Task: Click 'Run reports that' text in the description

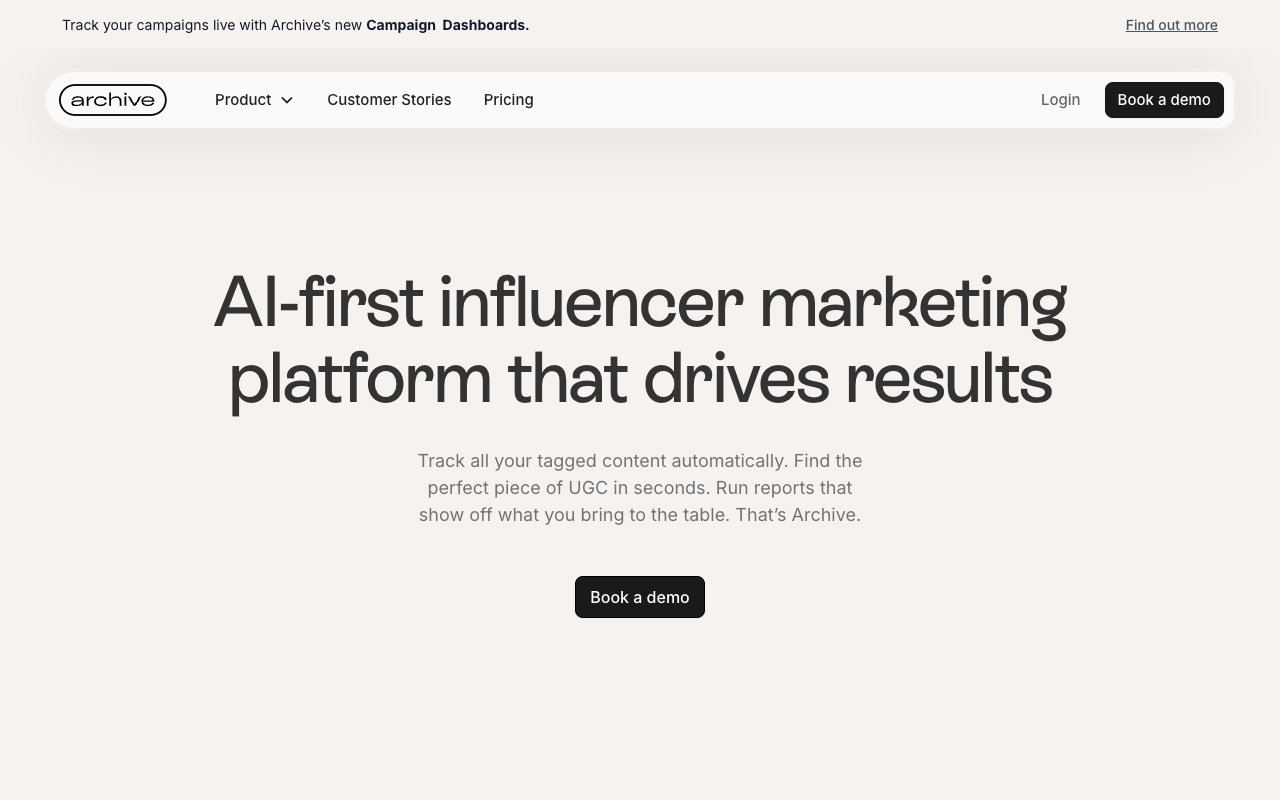Action: [x=784, y=488]
